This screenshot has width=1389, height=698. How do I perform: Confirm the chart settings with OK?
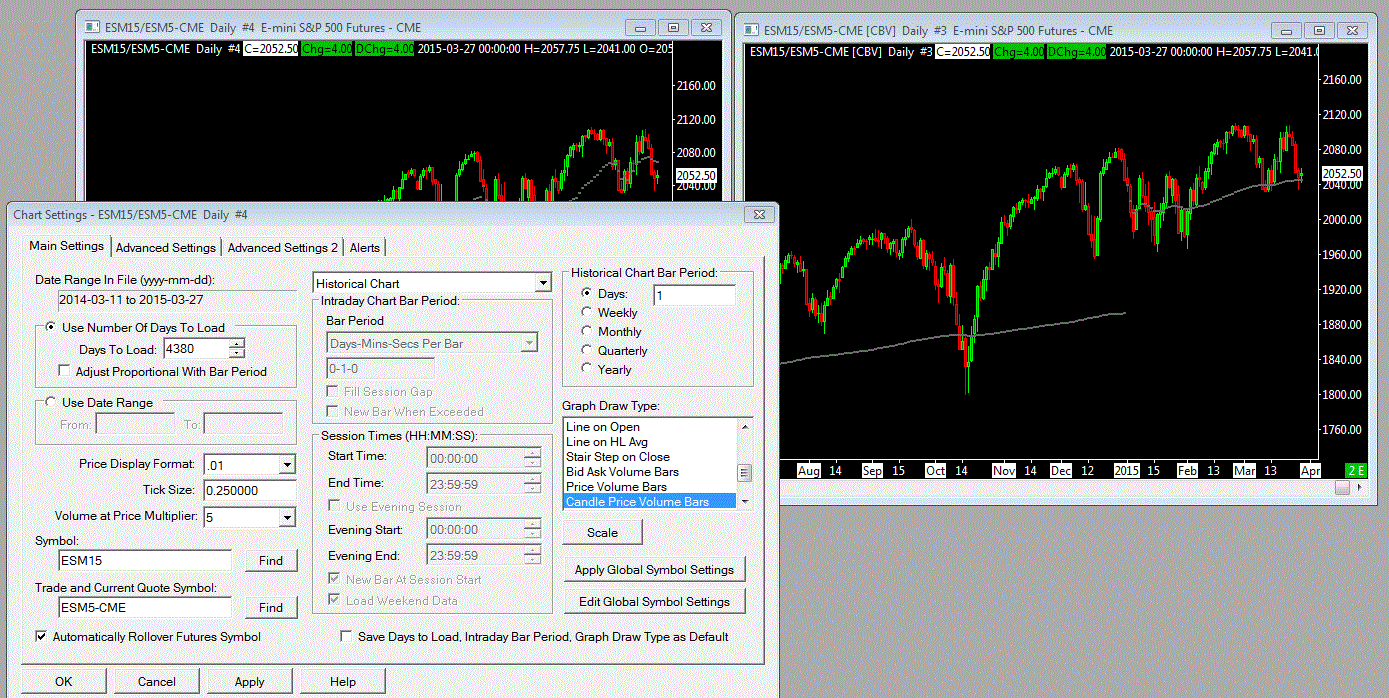[x=64, y=682]
